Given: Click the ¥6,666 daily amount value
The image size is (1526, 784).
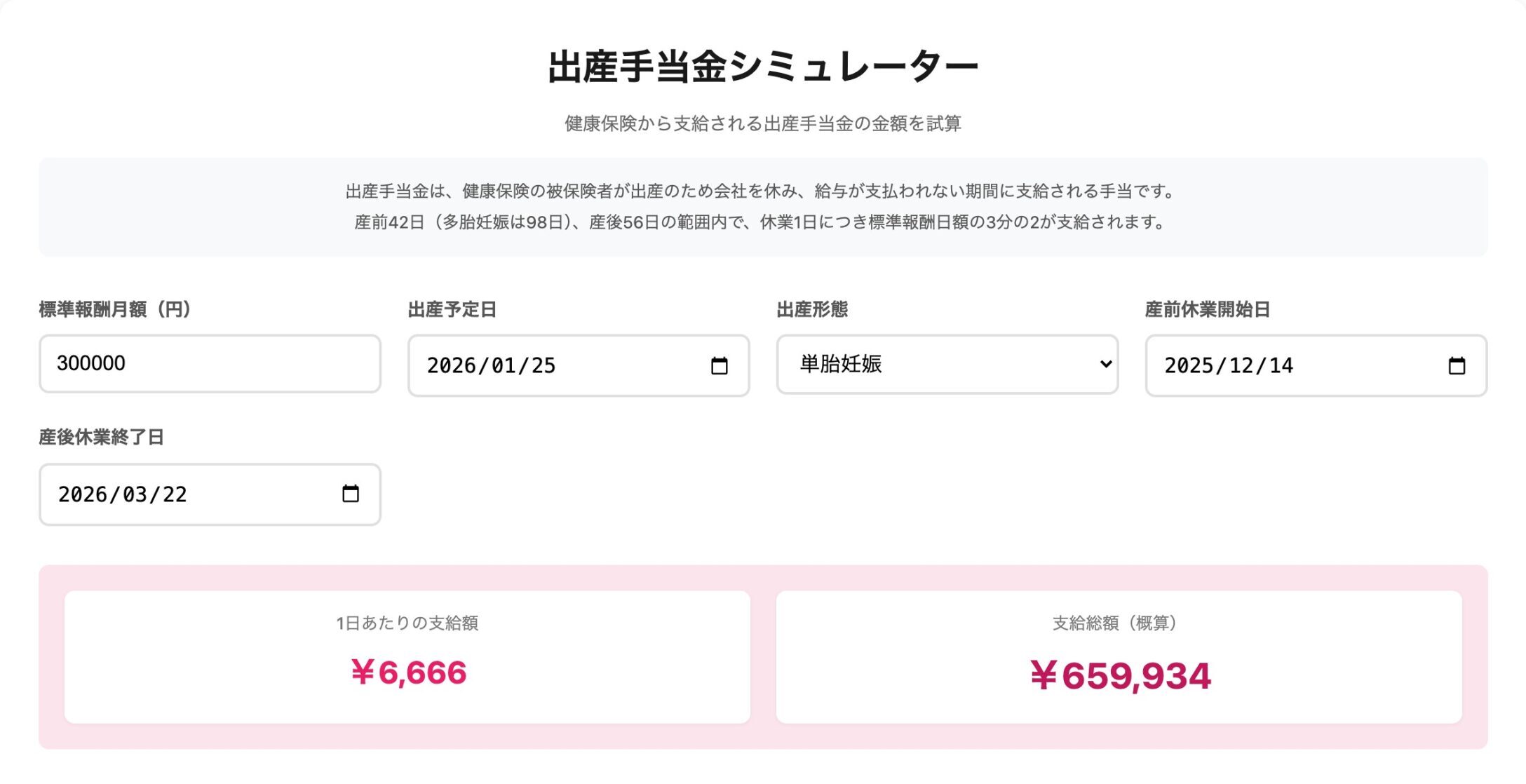Looking at the screenshot, I should [x=408, y=673].
